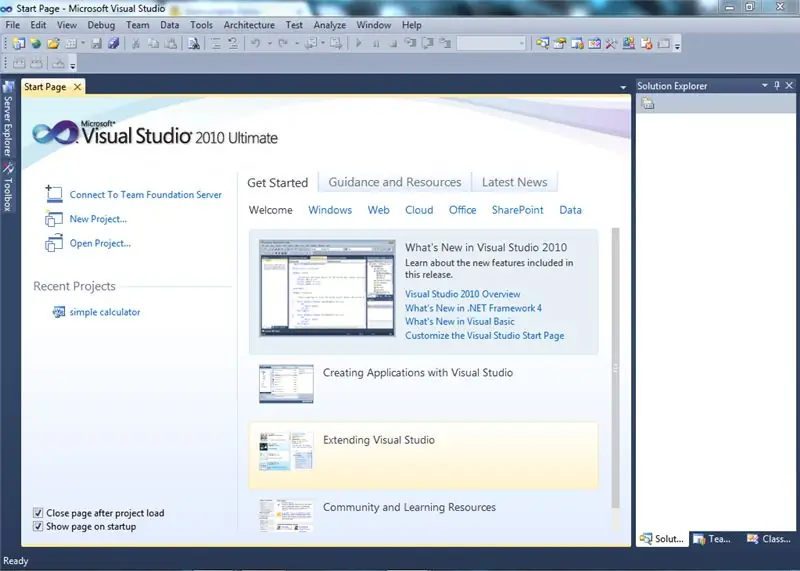
Task: Click the Uncomment selected lines icon
Action: (x=233, y=44)
